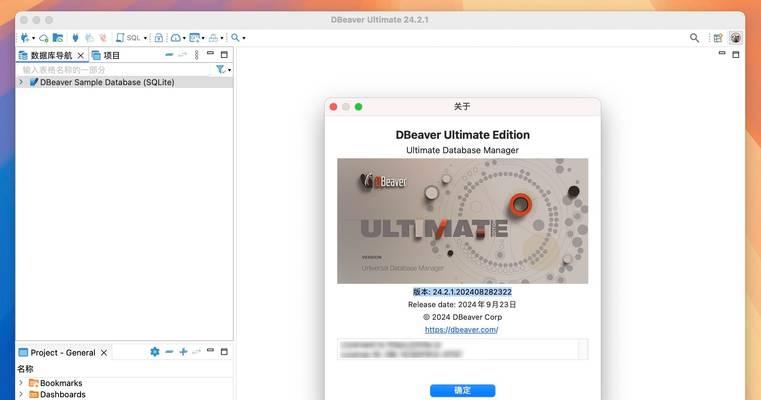Minimize the database navigator panel

pyautogui.click(x=210, y=53)
